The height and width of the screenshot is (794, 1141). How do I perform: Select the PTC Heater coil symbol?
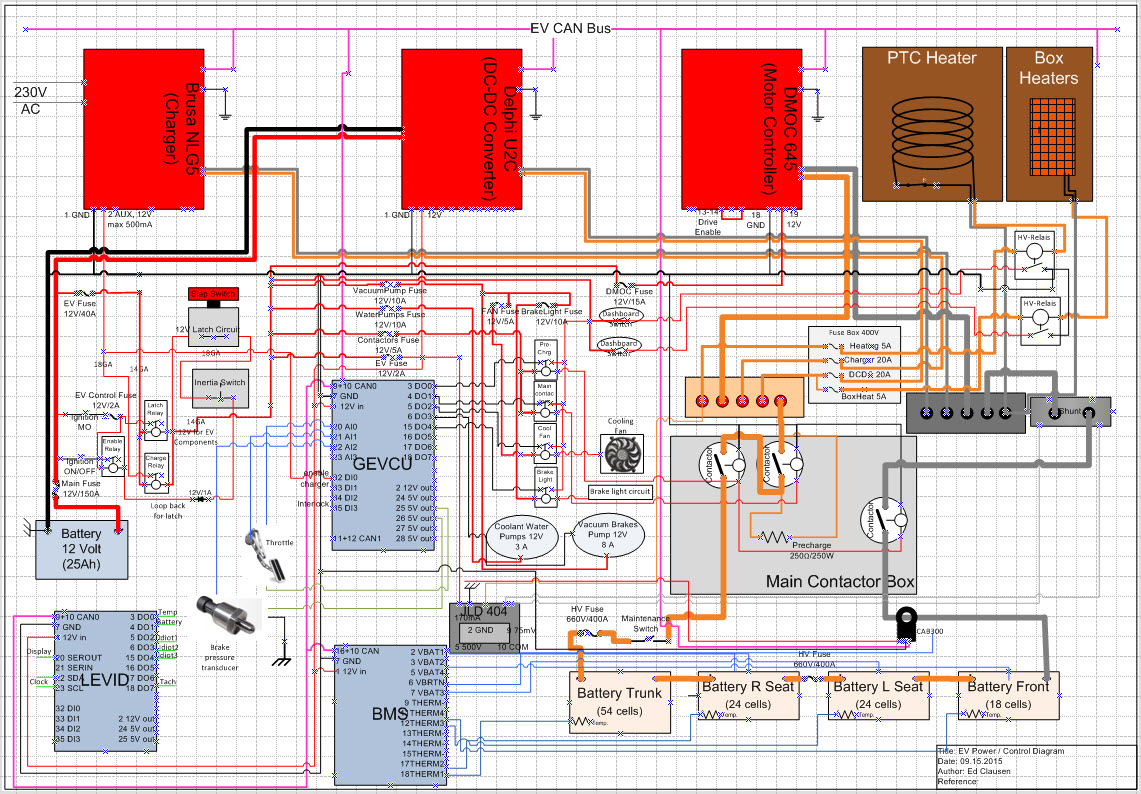[931, 128]
